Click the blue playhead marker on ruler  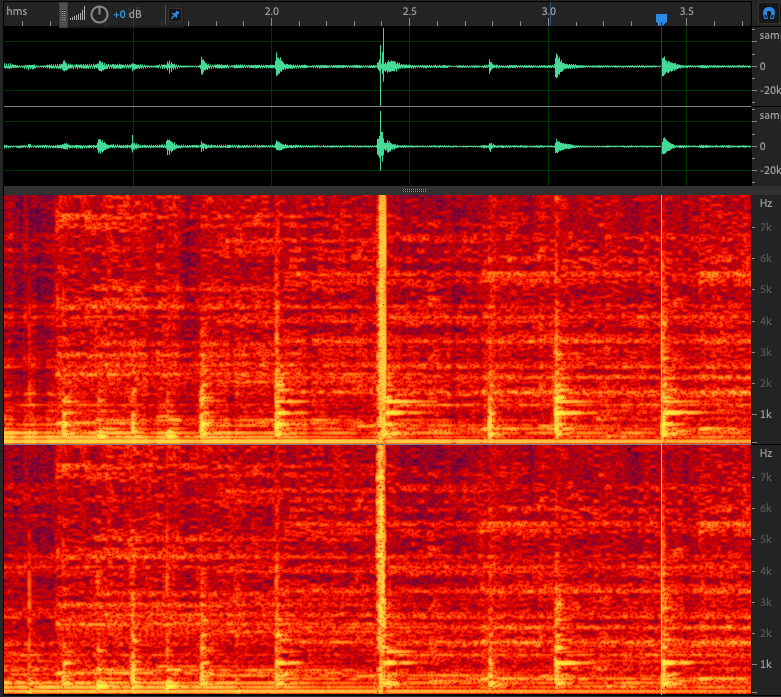pyautogui.click(x=661, y=19)
